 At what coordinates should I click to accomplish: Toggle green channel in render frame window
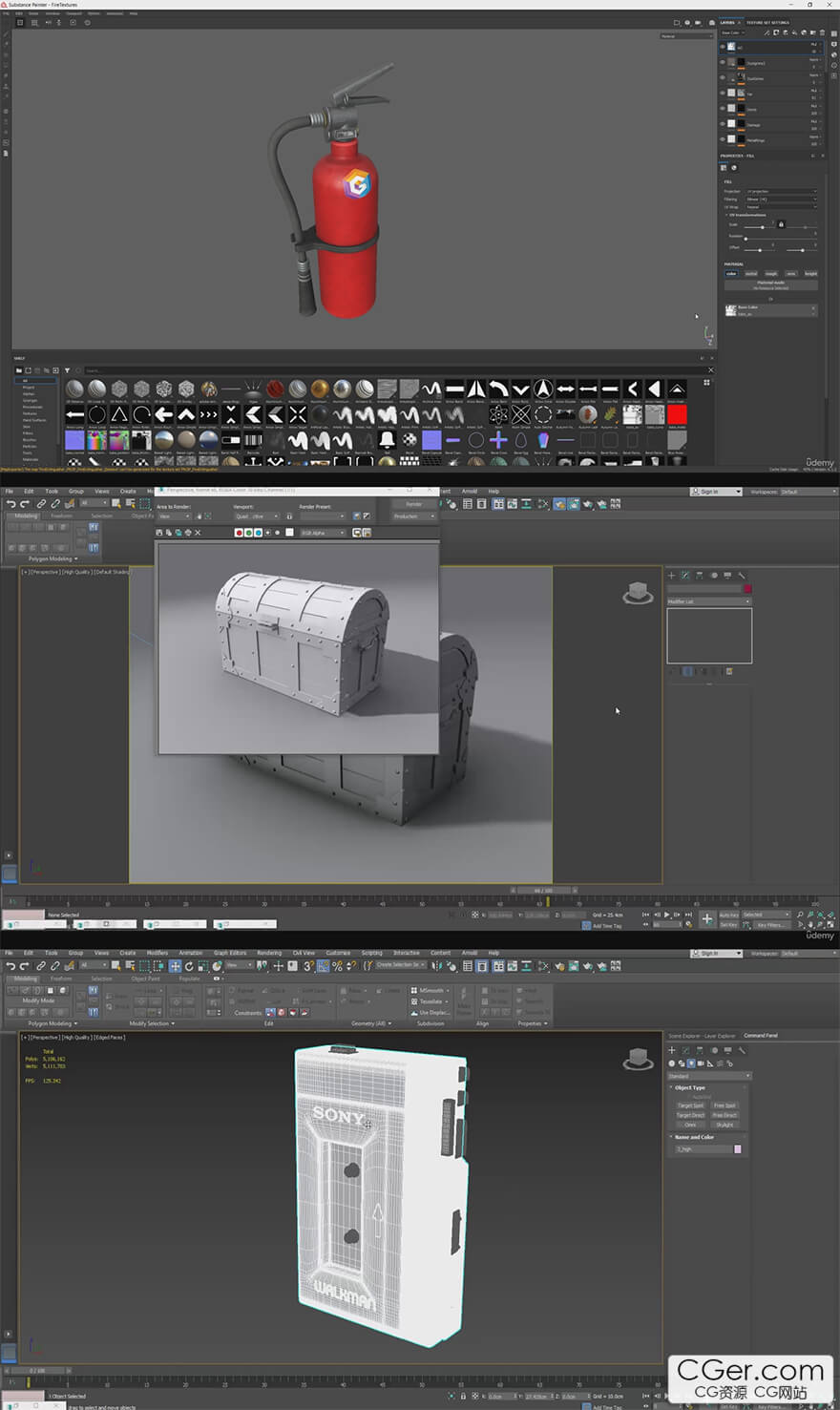[249, 532]
